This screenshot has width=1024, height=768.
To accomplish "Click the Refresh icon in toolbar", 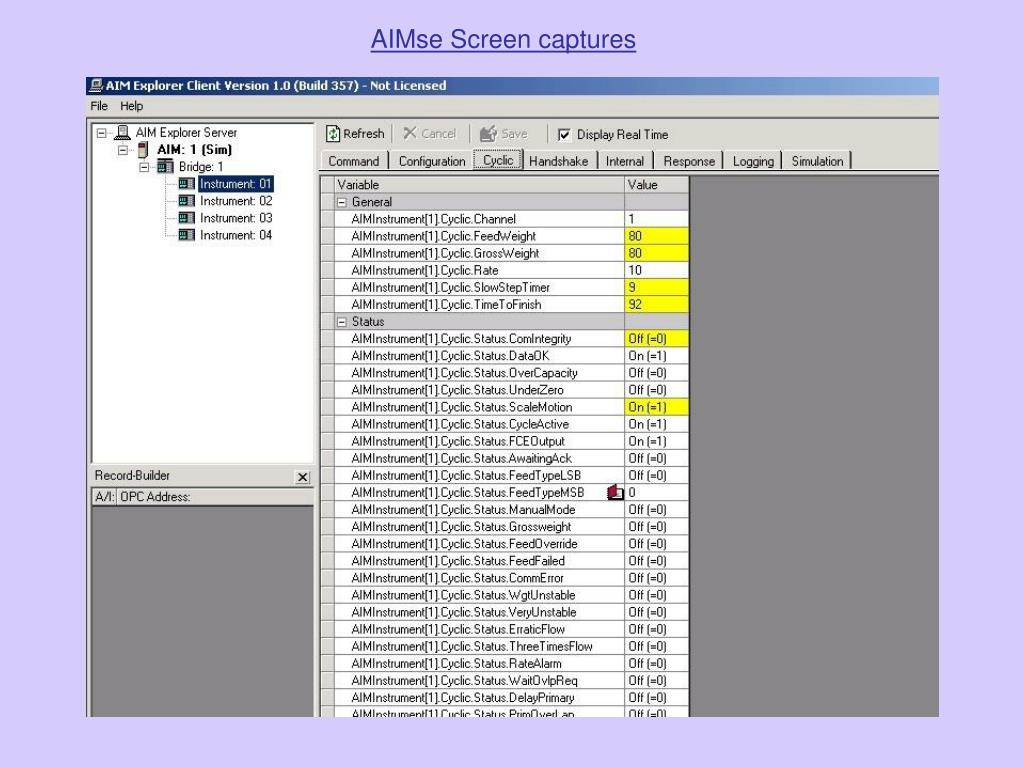I will click(x=333, y=134).
